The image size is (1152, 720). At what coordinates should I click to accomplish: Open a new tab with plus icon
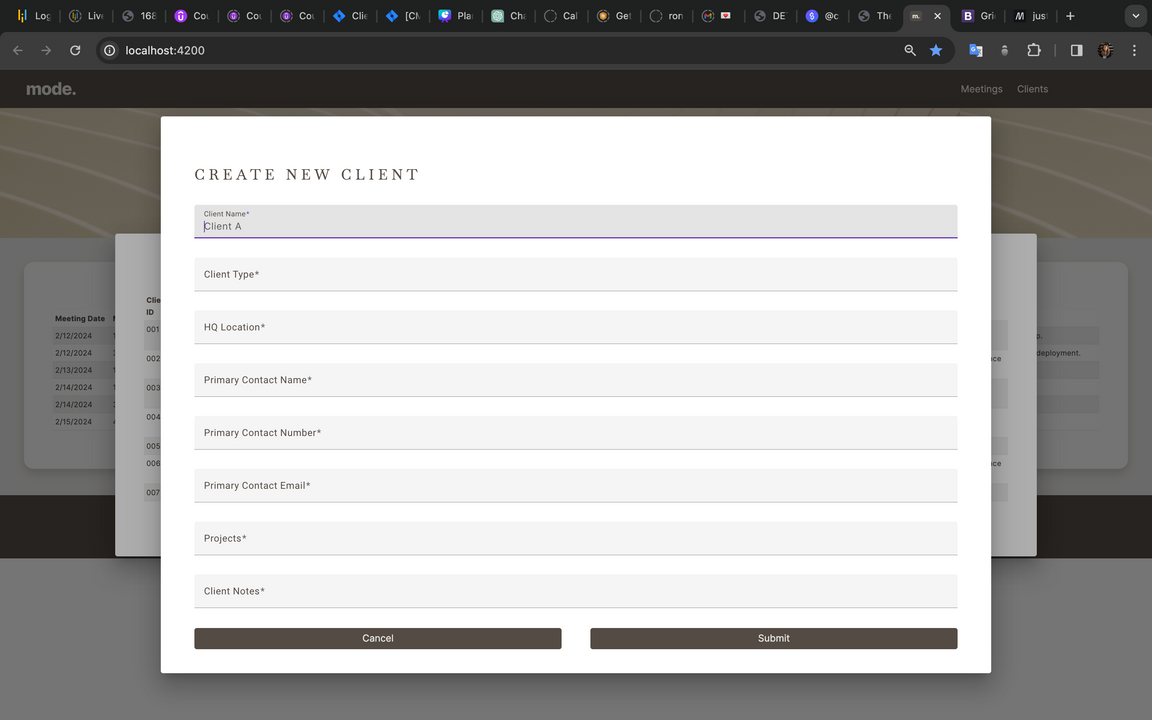coord(1070,16)
